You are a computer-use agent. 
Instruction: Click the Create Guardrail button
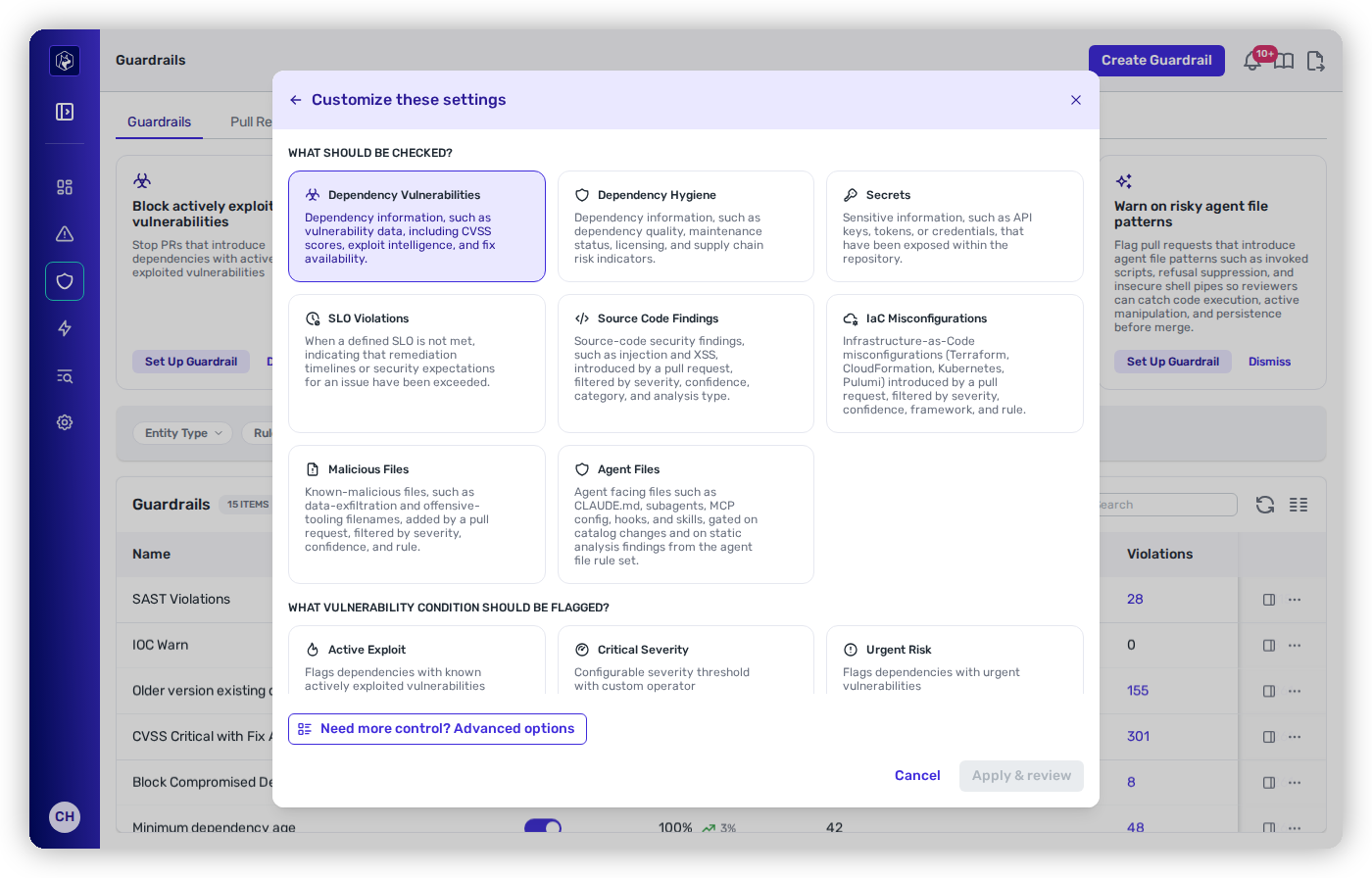(1156, 60)
